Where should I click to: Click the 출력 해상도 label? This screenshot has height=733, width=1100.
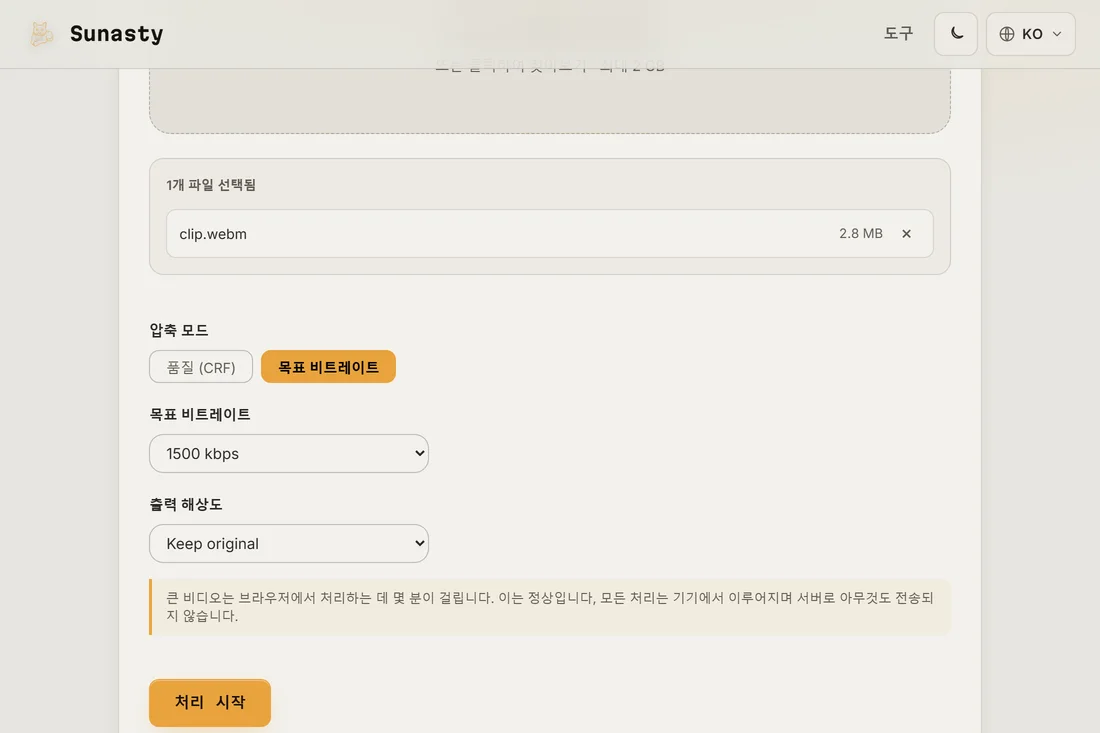point(186,504)
